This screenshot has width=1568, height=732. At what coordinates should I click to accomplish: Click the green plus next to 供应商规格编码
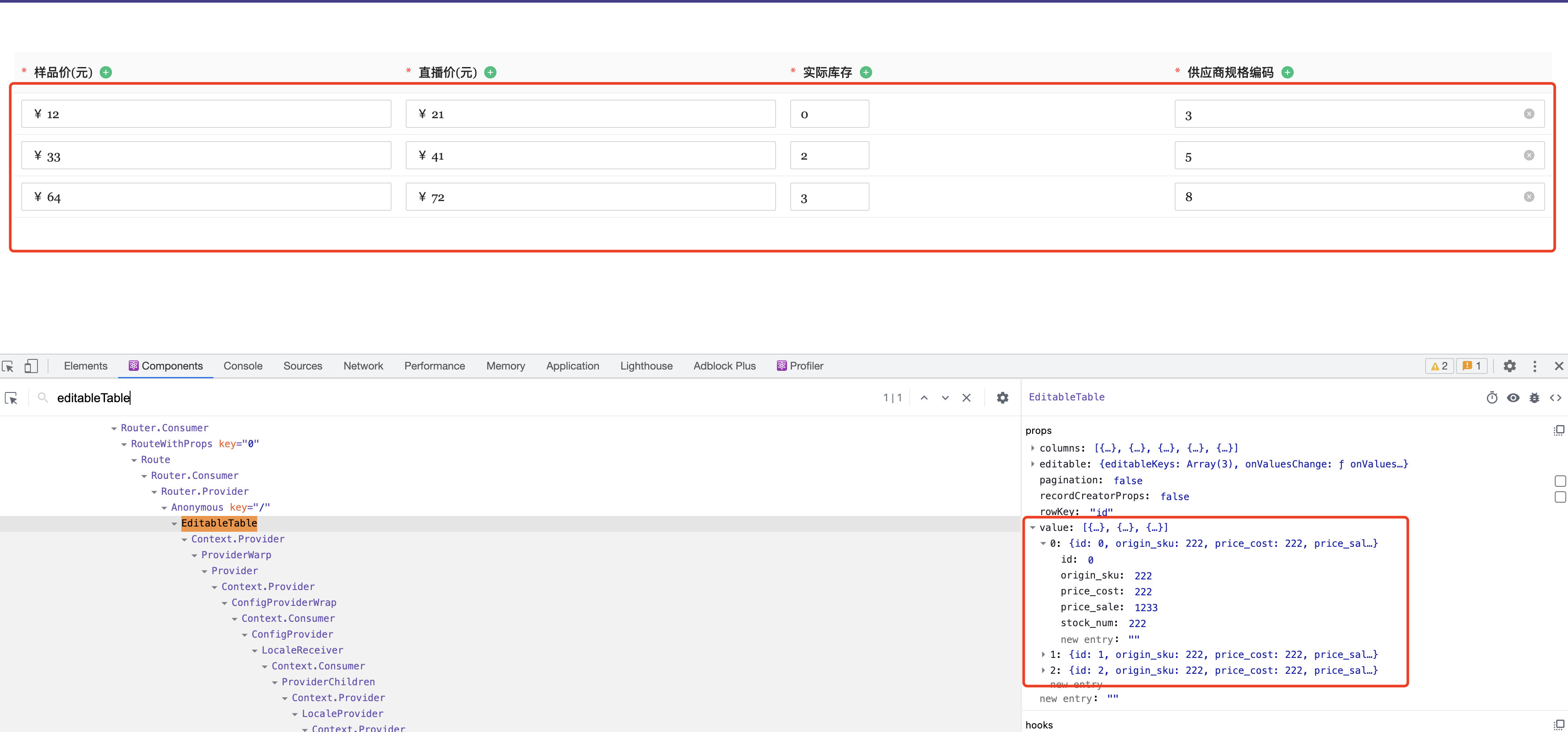tap(1288, 72)
